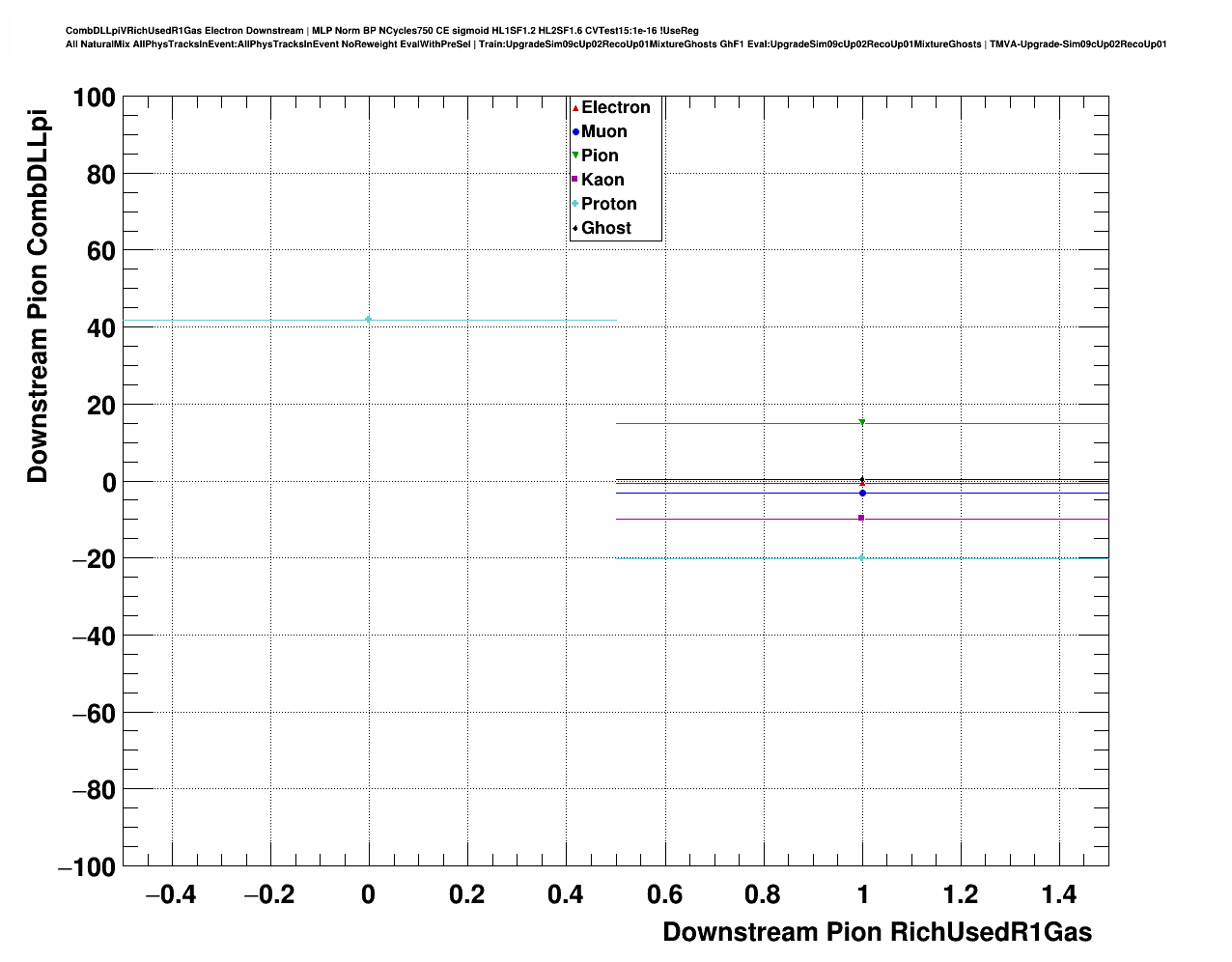The height and width of the screenshot is (962, 1232).
Task: Click y-axis tick label 40
Action: click(100, 328)
